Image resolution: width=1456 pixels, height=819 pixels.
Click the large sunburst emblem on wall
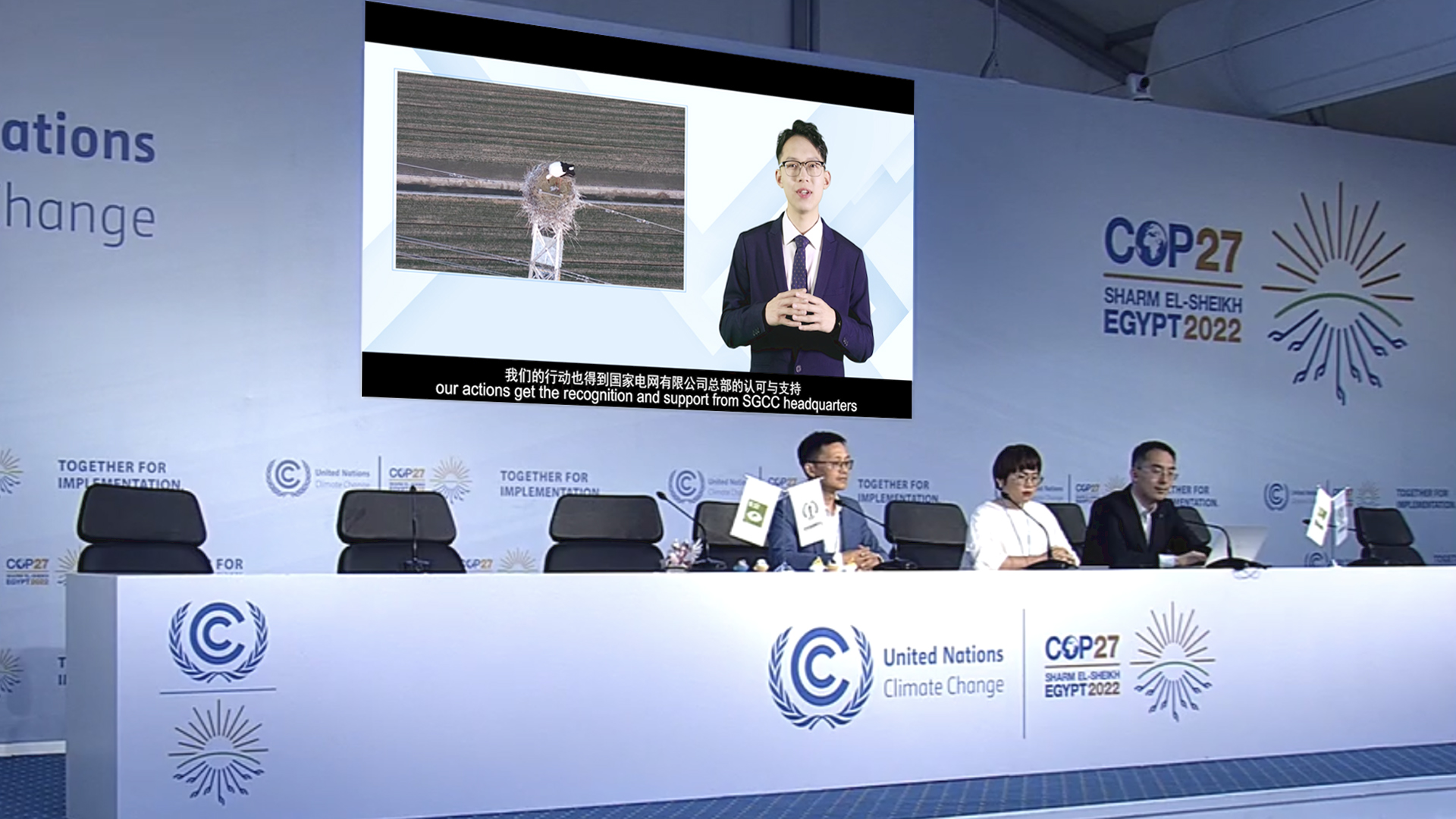[1338, 292]
